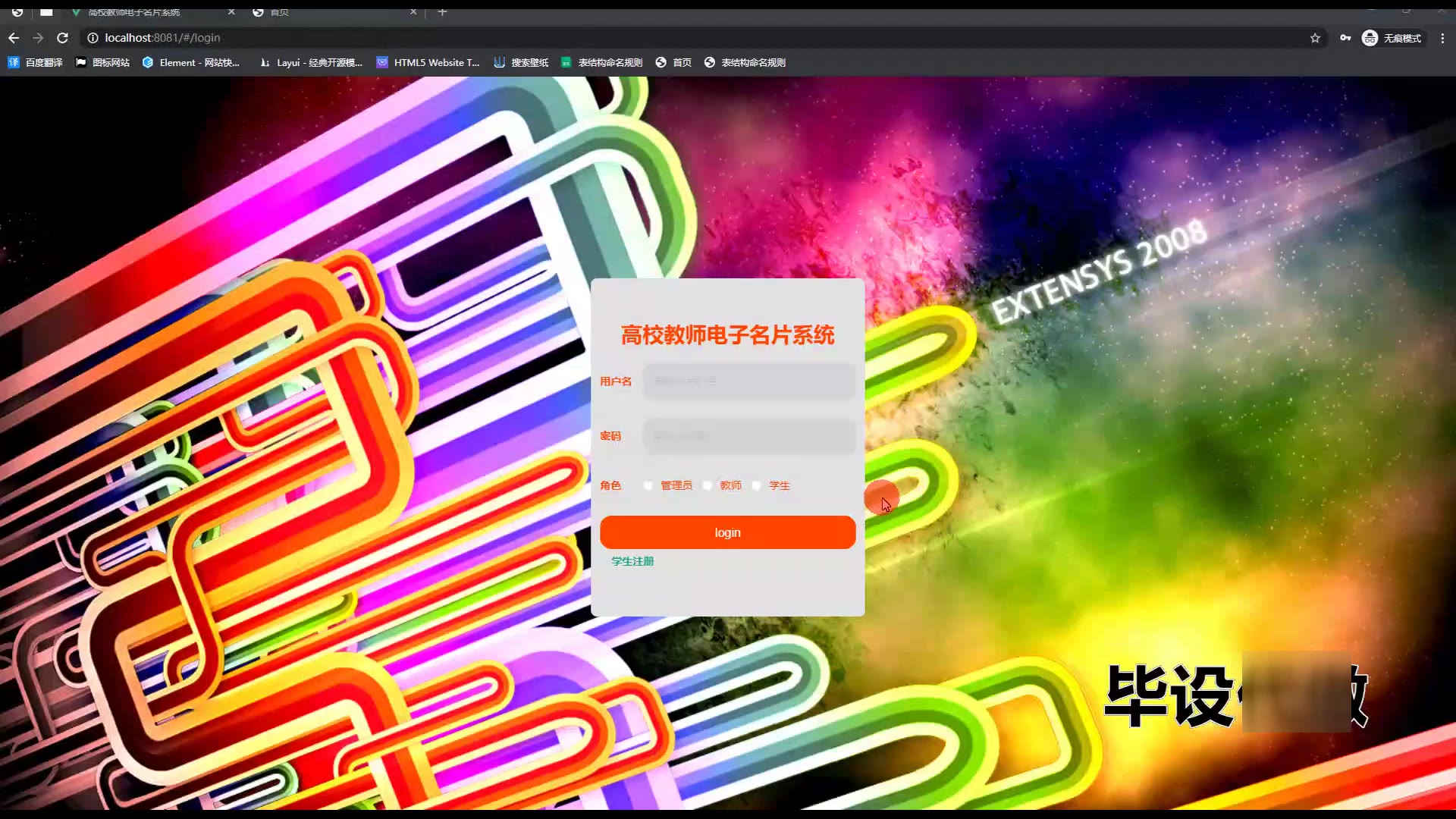Screen dimensions: 1456x819
Task: Focus the 密码 input field
Action: [749, 436]
